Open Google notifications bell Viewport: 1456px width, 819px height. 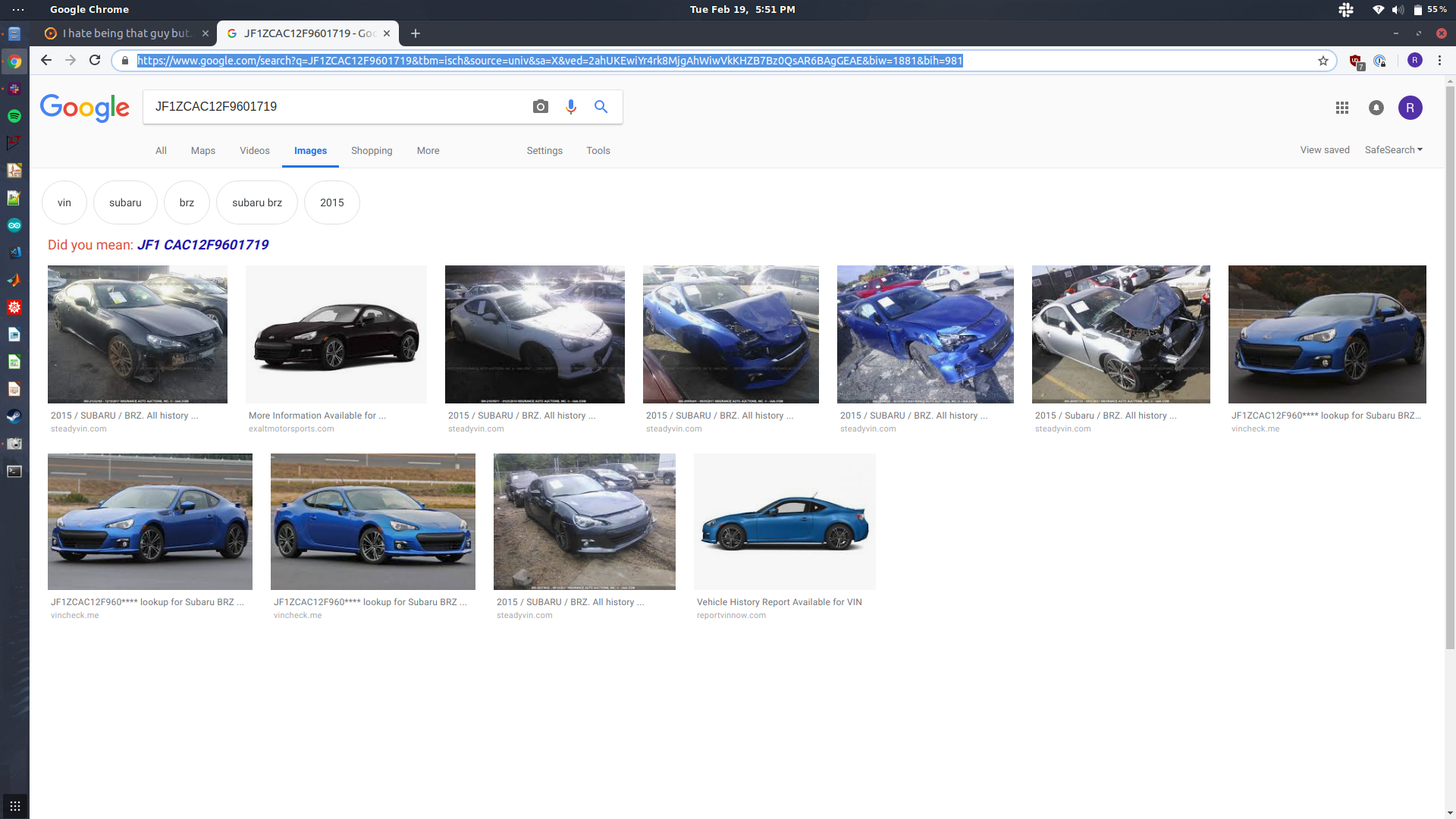(x=1376, y=108)
